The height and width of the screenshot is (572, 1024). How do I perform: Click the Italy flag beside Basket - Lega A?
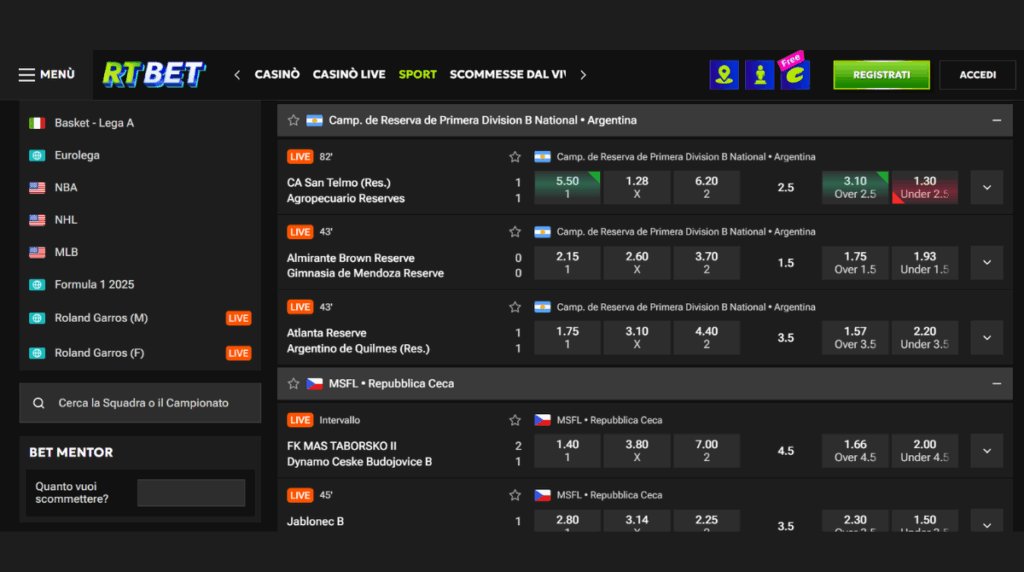point(37,123)
